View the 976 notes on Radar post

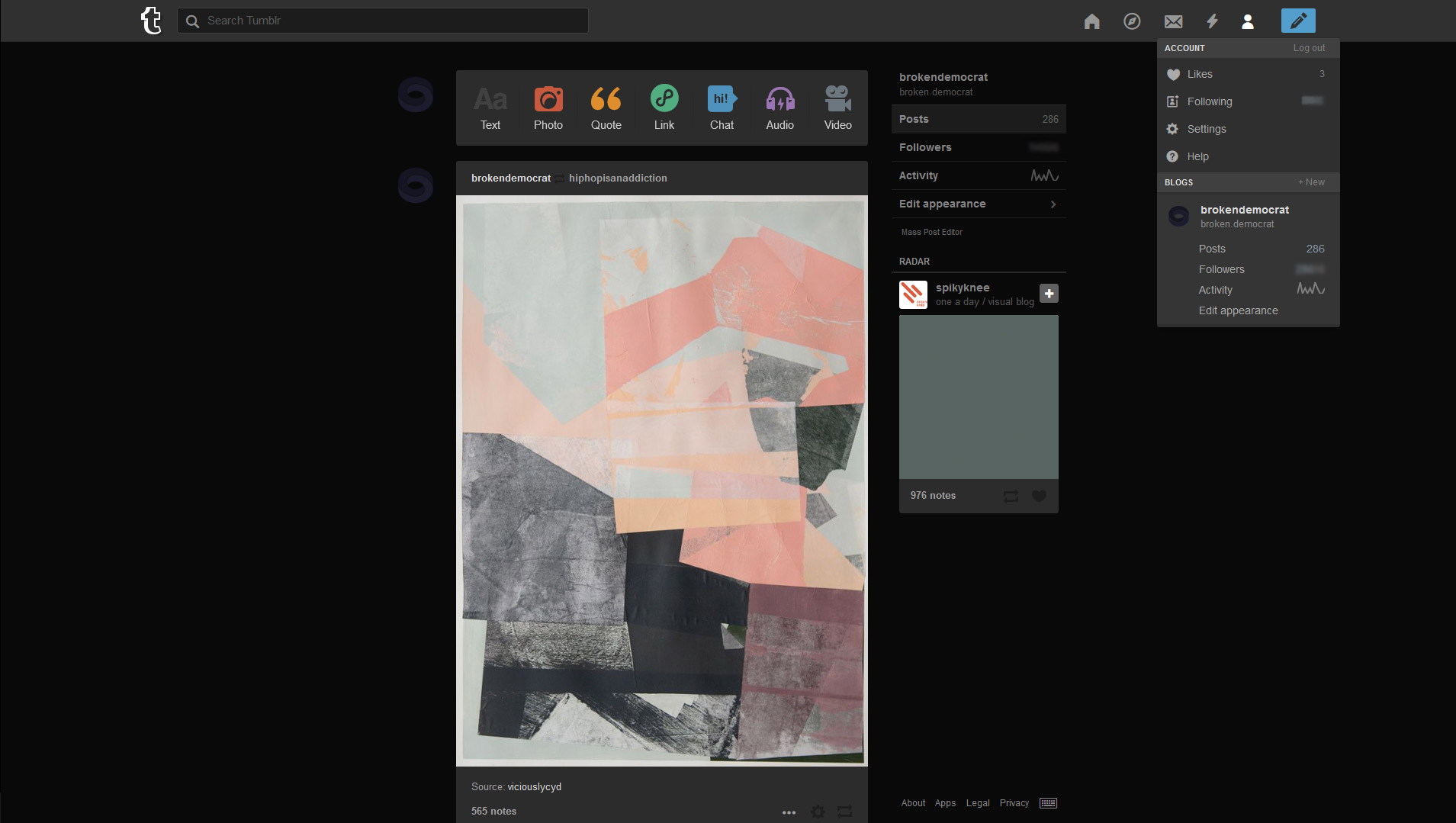(933, 495)
